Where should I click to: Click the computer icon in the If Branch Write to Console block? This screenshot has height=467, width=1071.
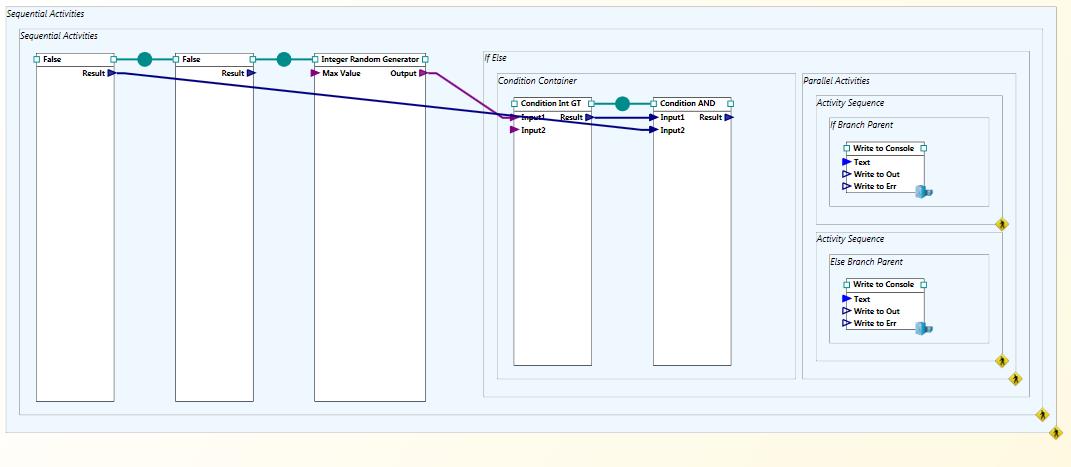tap(923, 191)
